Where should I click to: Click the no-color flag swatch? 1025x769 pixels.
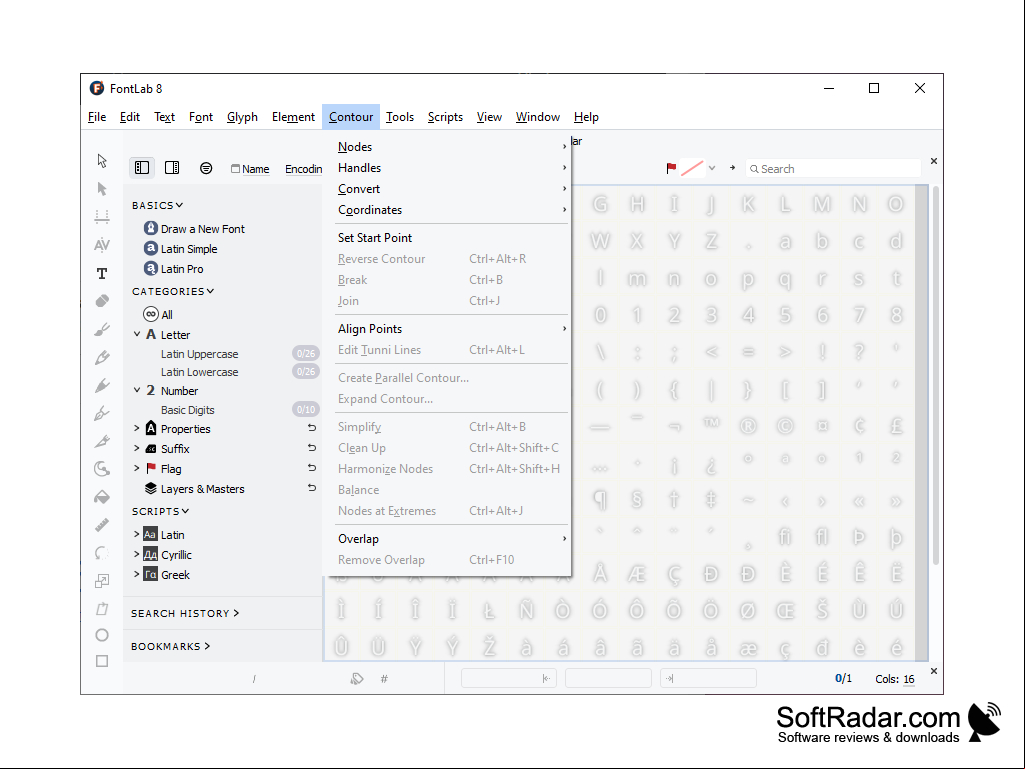click(692, 169)
